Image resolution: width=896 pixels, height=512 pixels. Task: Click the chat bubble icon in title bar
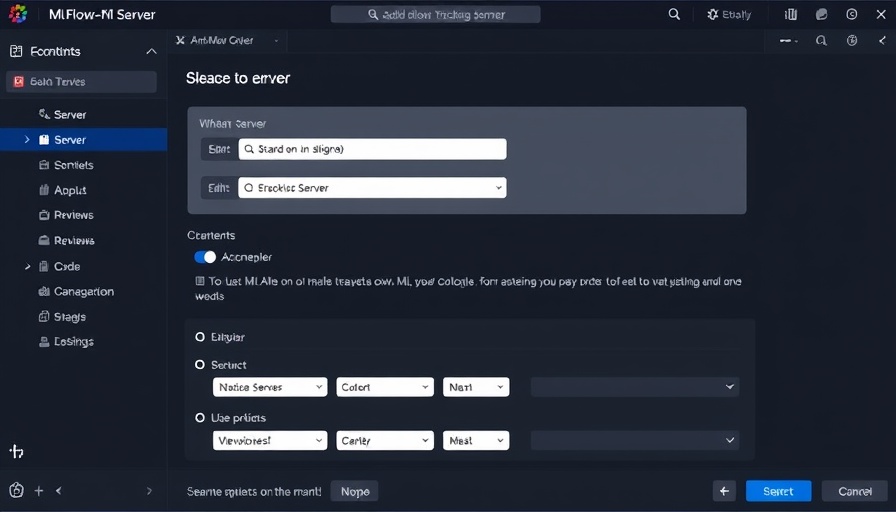[822, 14]
